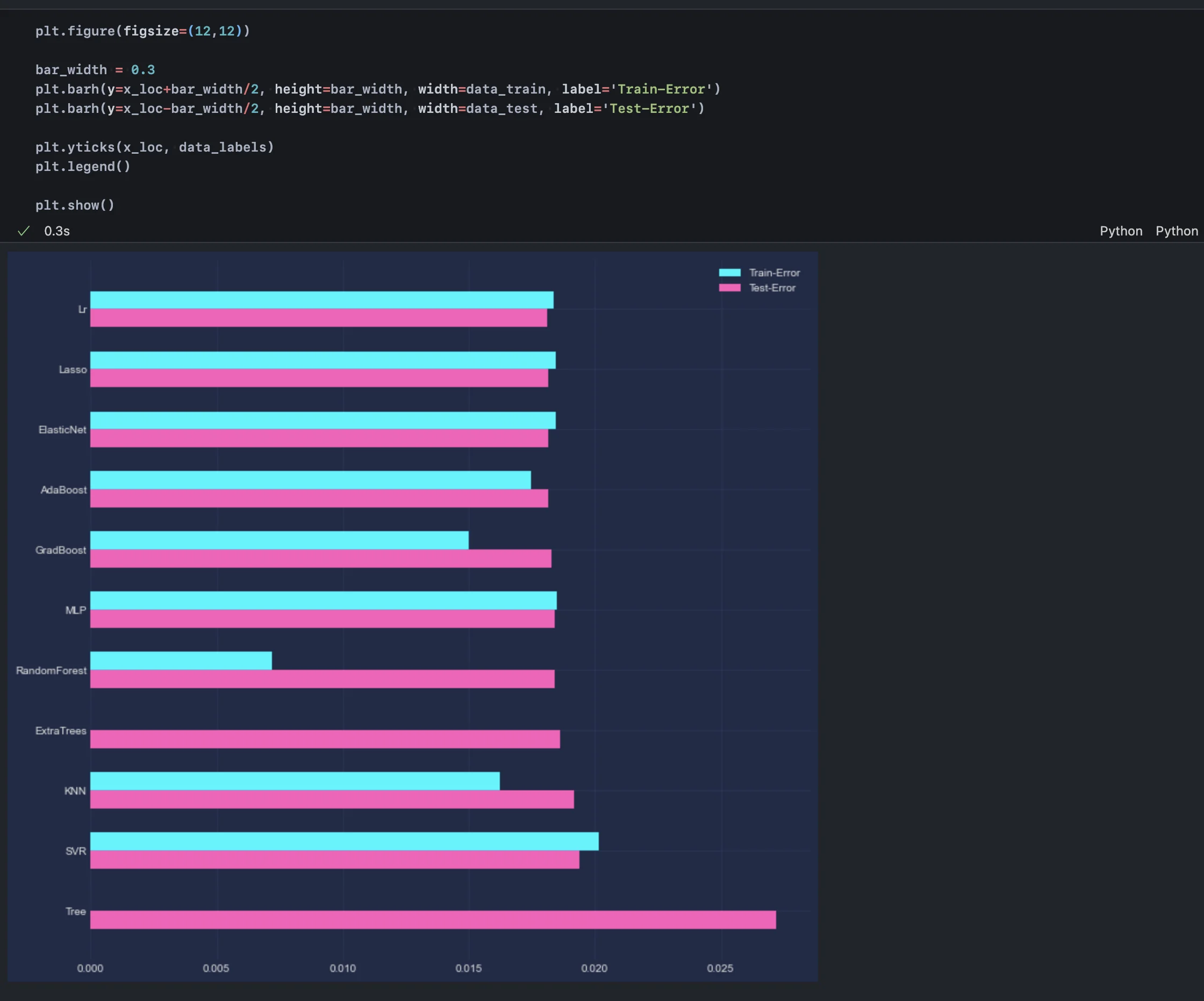Screen dimensions: 1204x1001
Task: Click the plt.figure figsize code line
Action: (x=142, y=31)
